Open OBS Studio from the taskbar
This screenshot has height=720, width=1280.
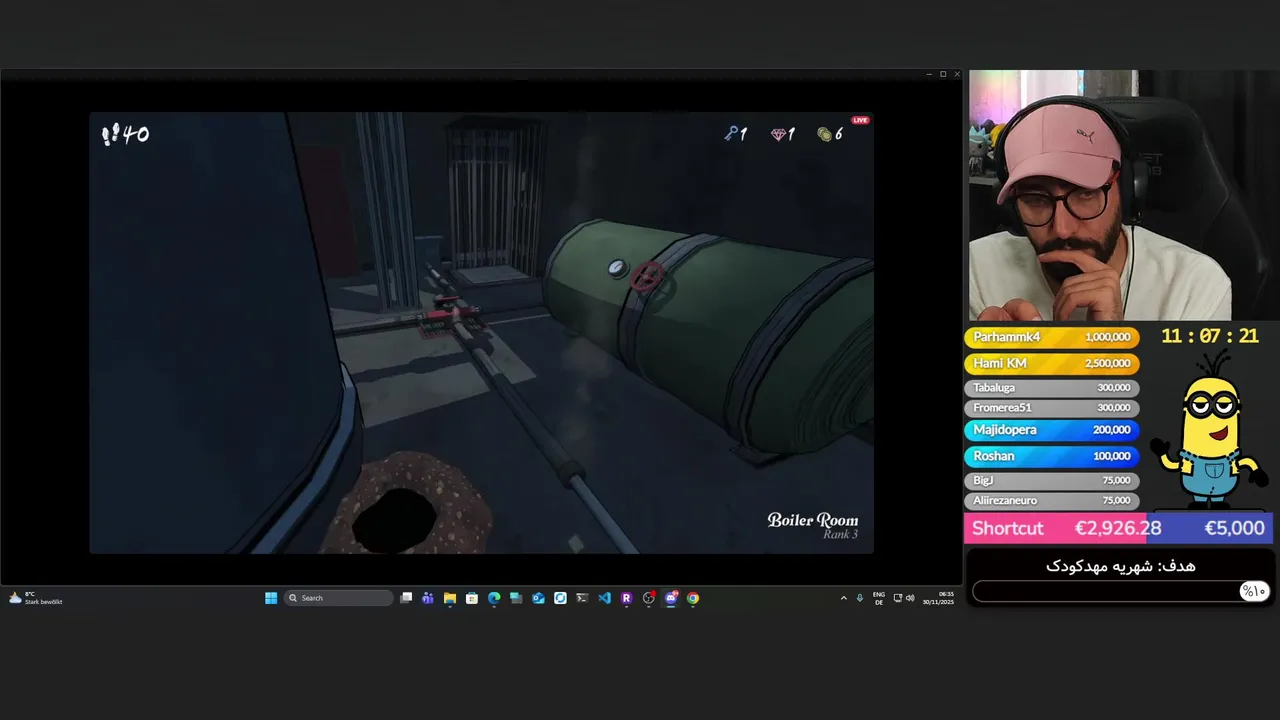click(648, 598)
